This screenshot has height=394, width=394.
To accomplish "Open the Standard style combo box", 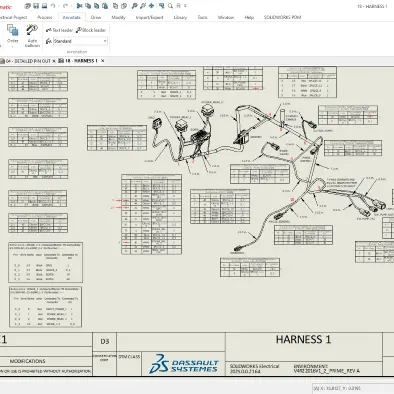I will point(80,41).
